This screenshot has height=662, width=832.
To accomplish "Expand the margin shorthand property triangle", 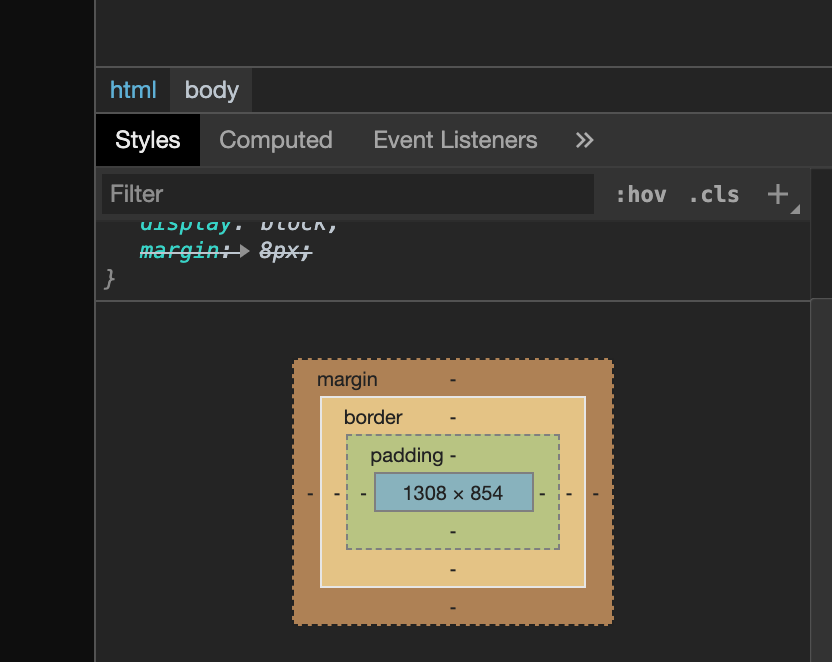I will click(x=246, y=252).
